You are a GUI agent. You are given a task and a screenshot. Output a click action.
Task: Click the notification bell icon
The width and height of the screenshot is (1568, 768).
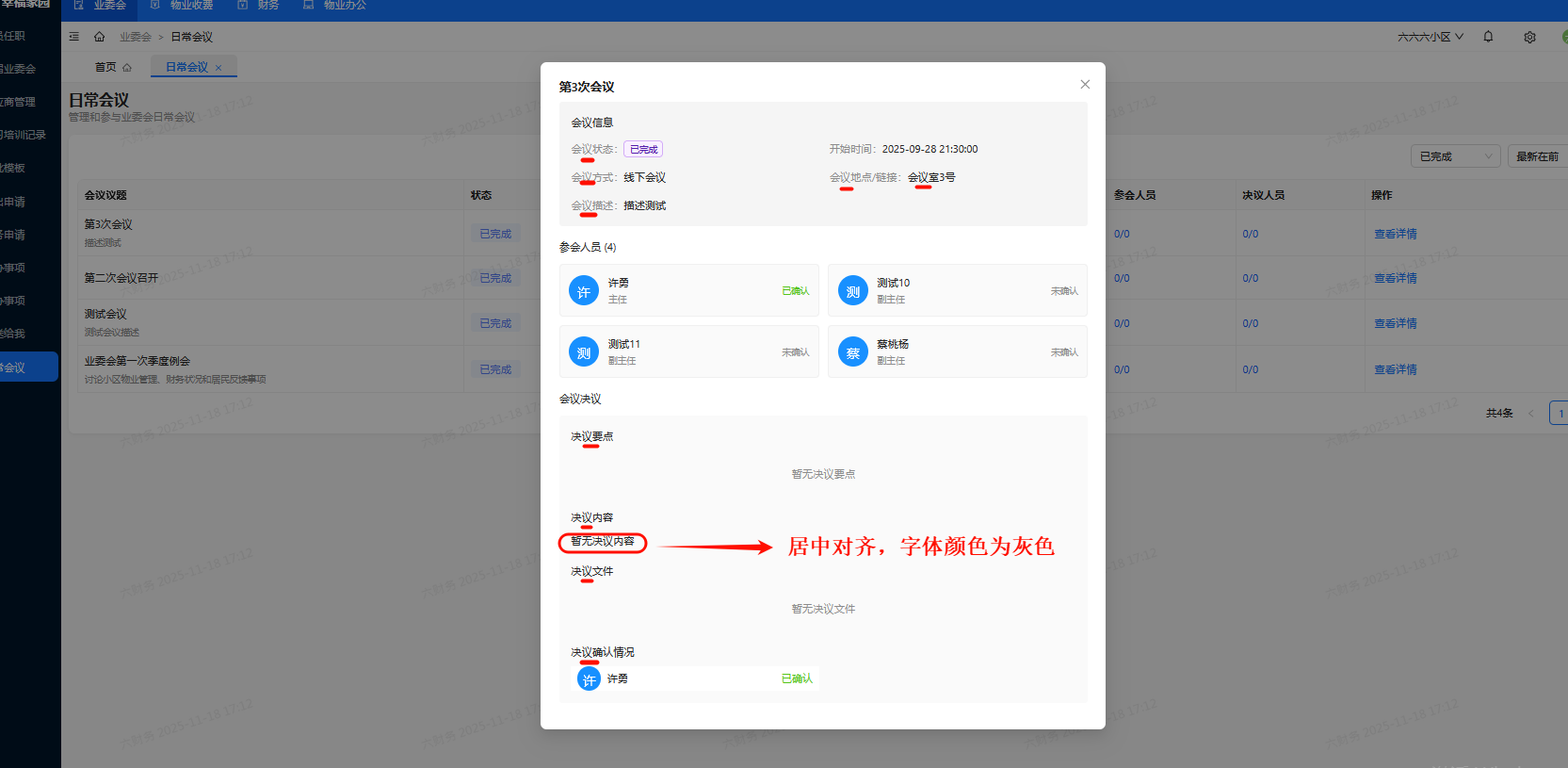tap(1488, 37)
